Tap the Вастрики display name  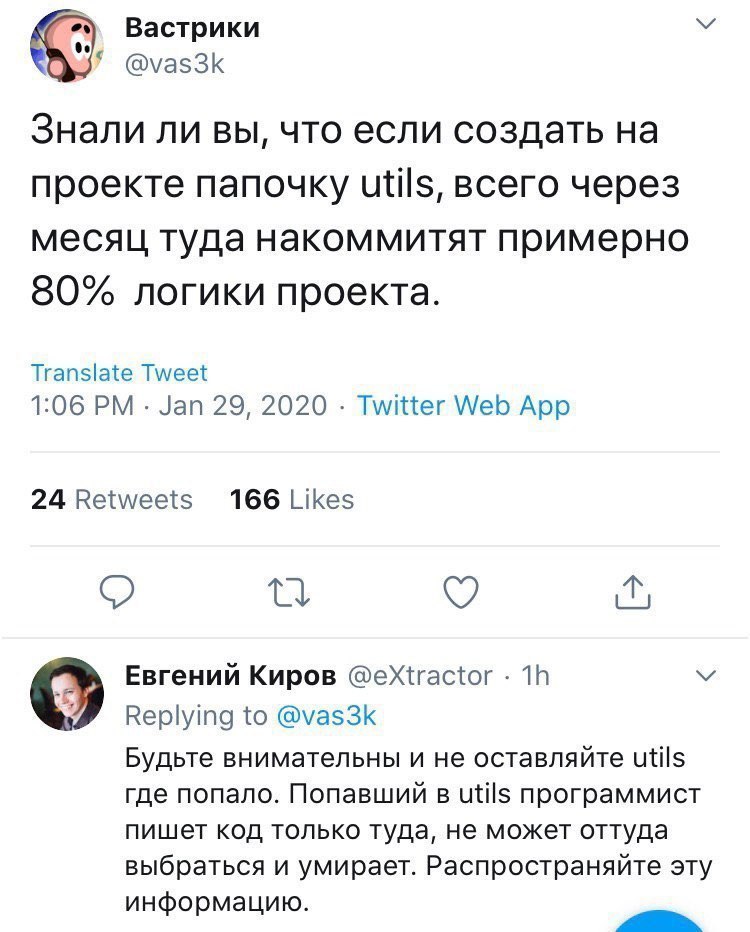tap(192, 28)
